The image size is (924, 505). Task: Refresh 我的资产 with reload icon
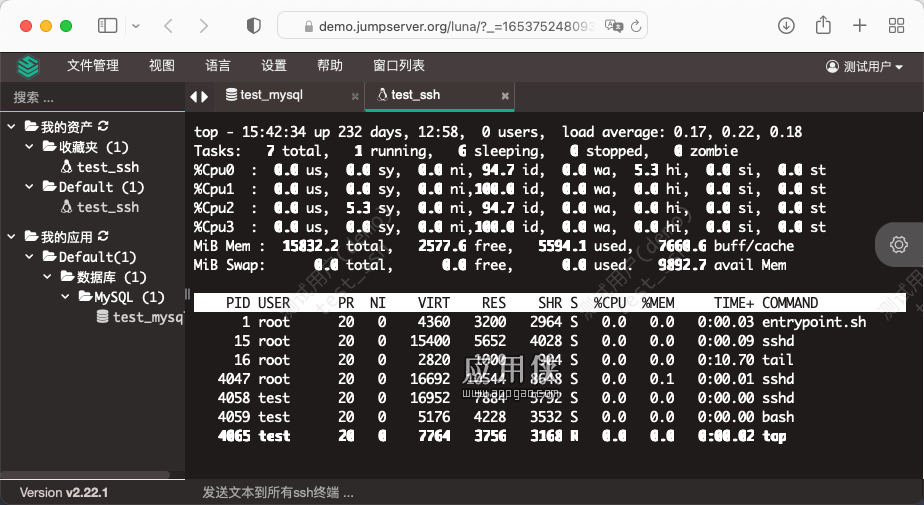[103, 126]
